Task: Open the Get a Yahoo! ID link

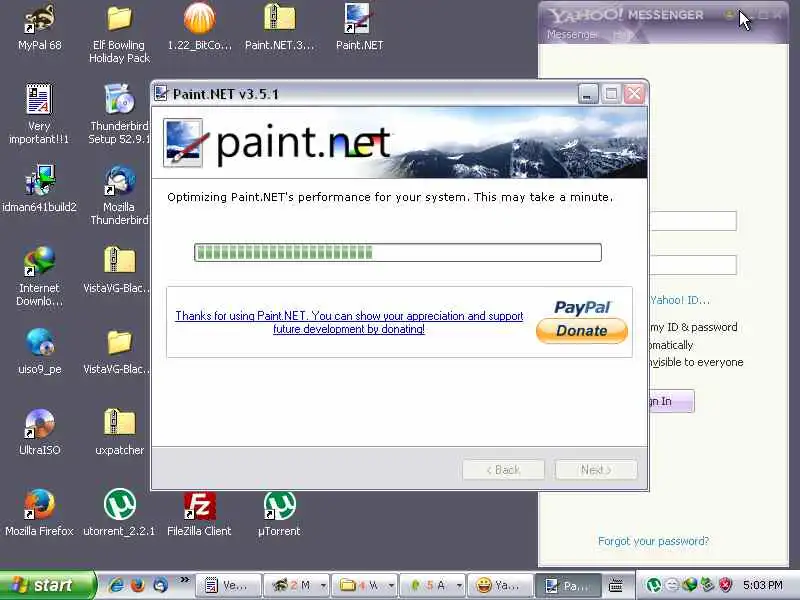Action: [680, 300]
